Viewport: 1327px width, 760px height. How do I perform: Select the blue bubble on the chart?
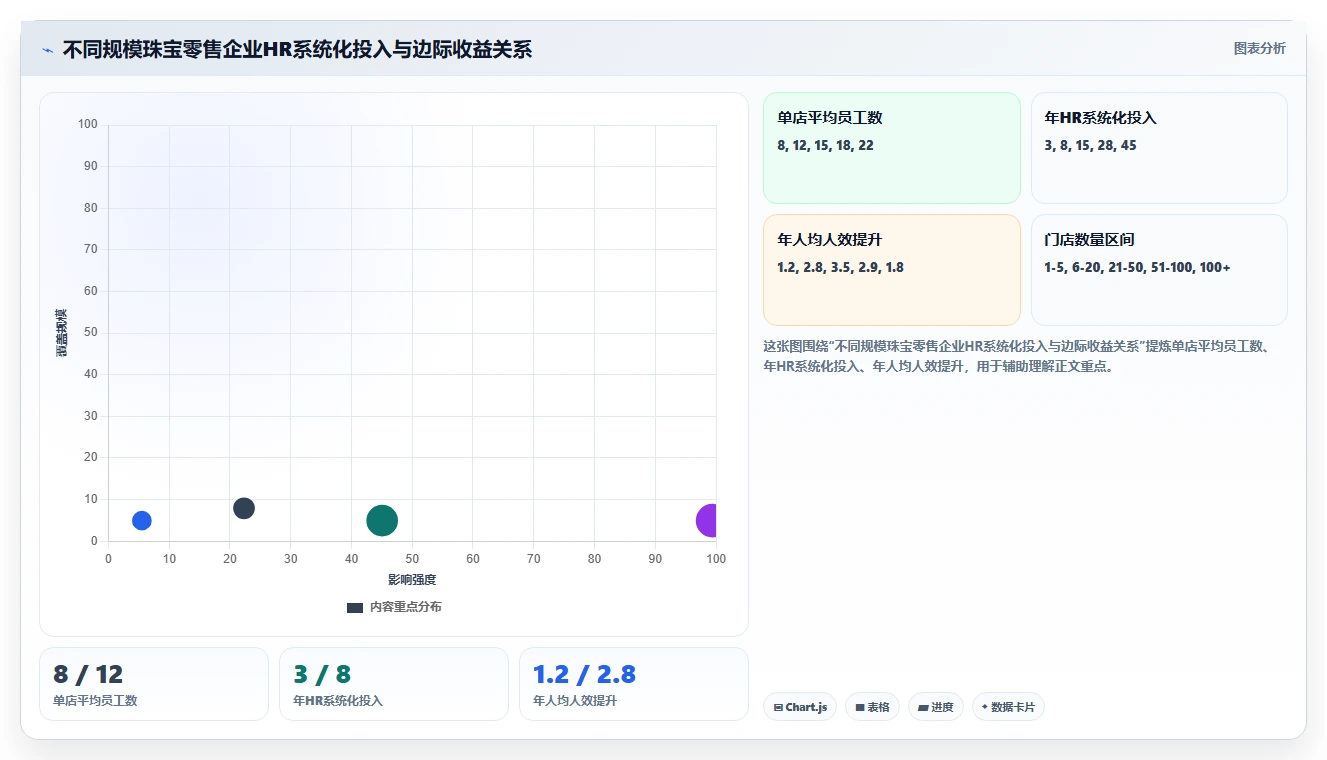(x=142, y=520)
